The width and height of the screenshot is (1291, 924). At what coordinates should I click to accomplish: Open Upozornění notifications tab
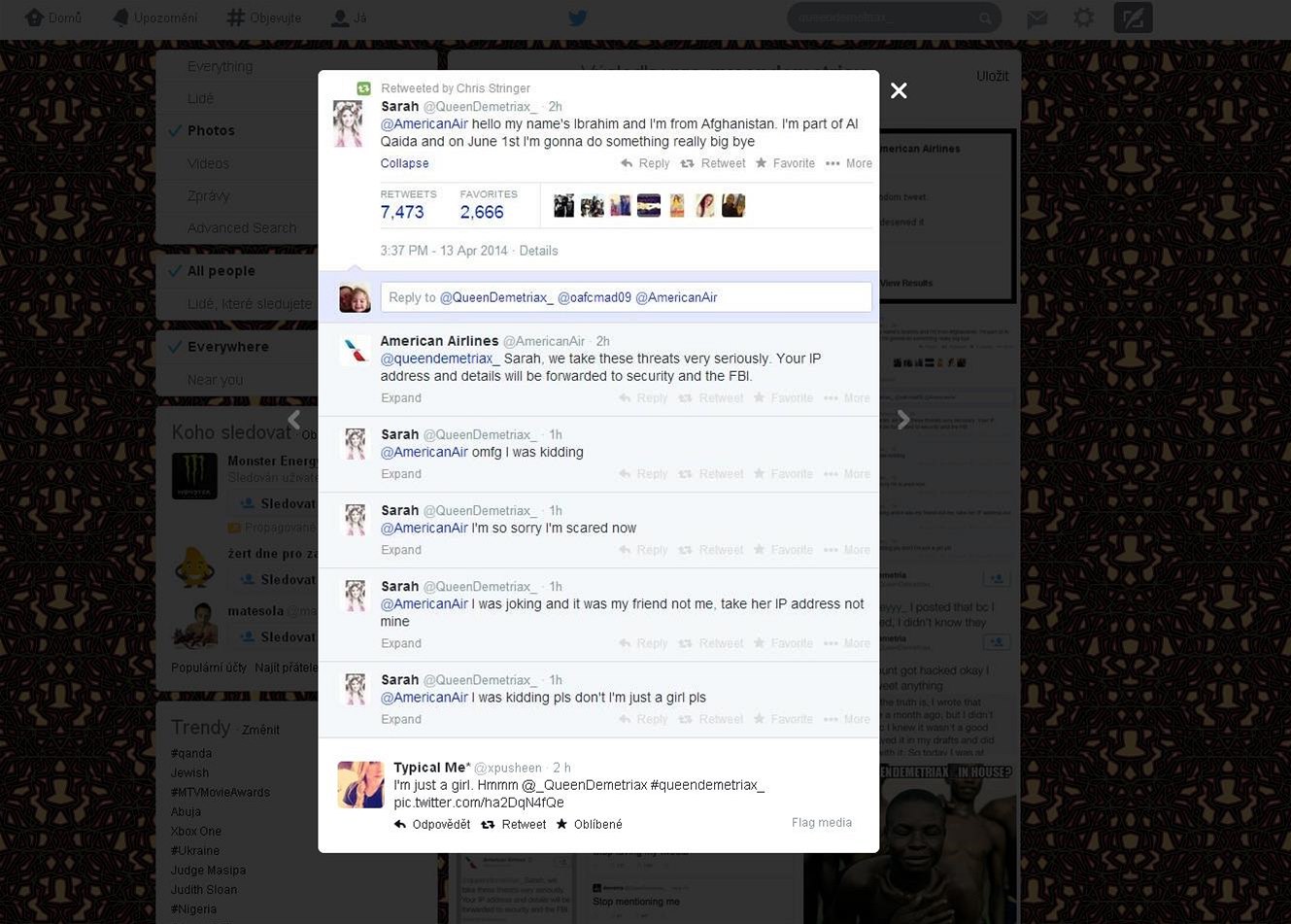[x=155, y=17]
